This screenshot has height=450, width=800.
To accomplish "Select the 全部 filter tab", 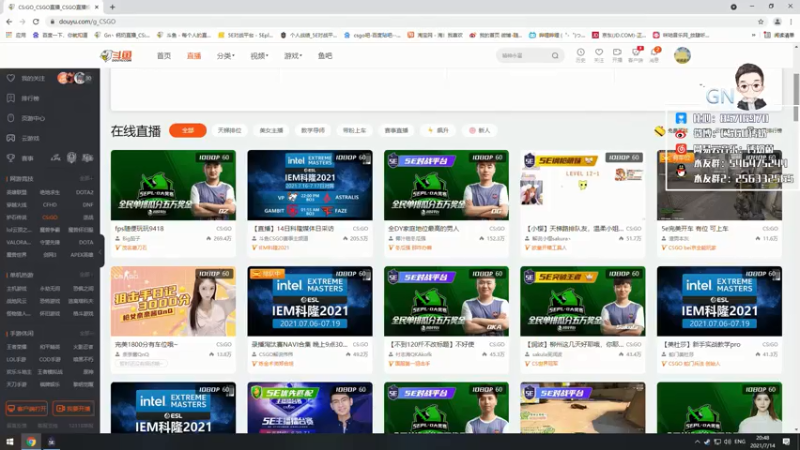I will click(188, 131).
